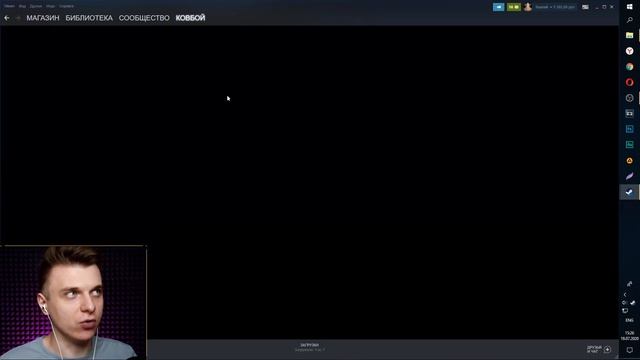
Task: Open the Windows notification center icon
Action: point(629,350)
